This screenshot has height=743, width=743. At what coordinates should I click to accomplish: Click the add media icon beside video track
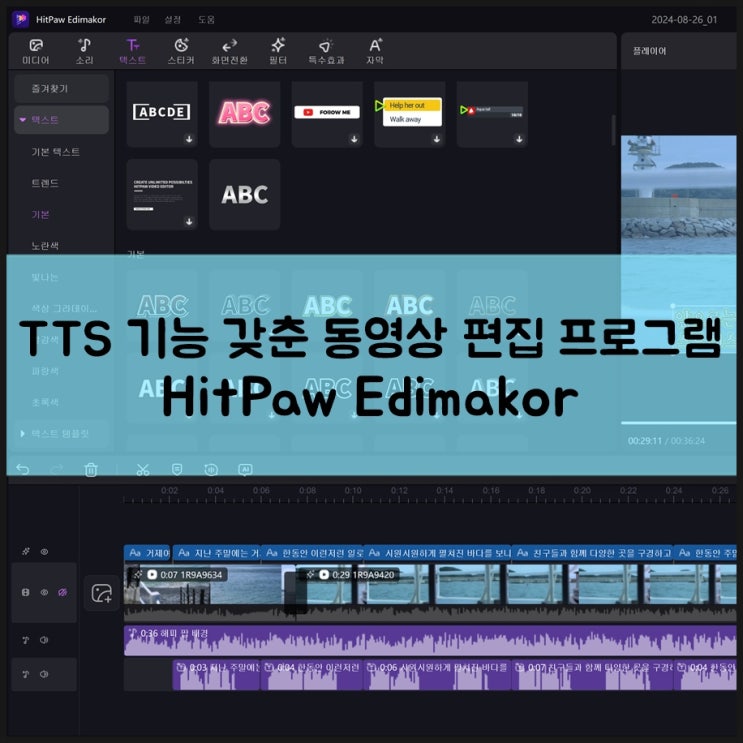101,593
